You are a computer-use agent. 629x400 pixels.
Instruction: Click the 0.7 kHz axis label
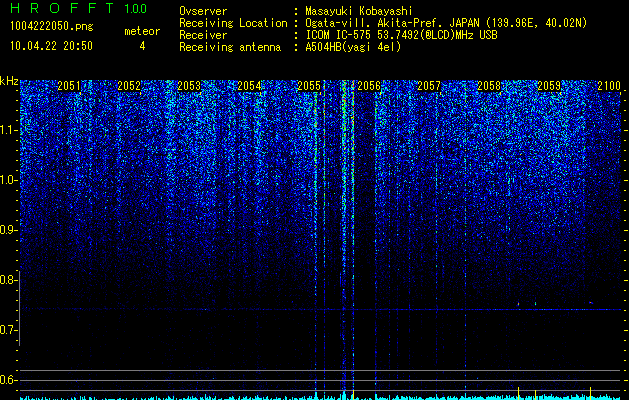pos(8,330)
